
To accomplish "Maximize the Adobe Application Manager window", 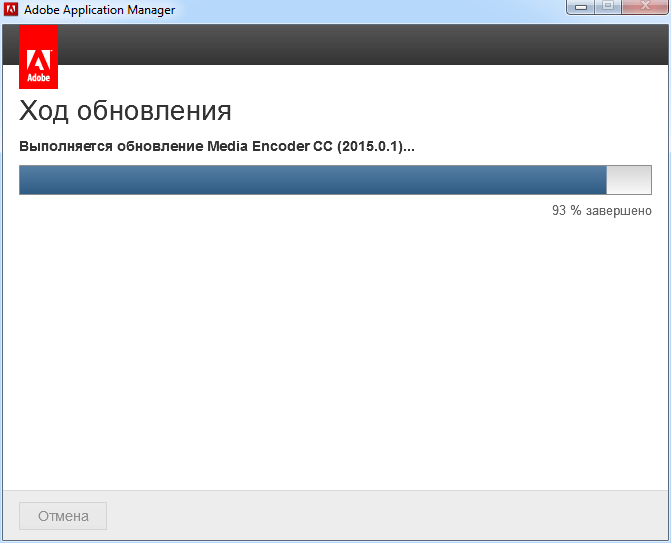I will click(608, 6).
